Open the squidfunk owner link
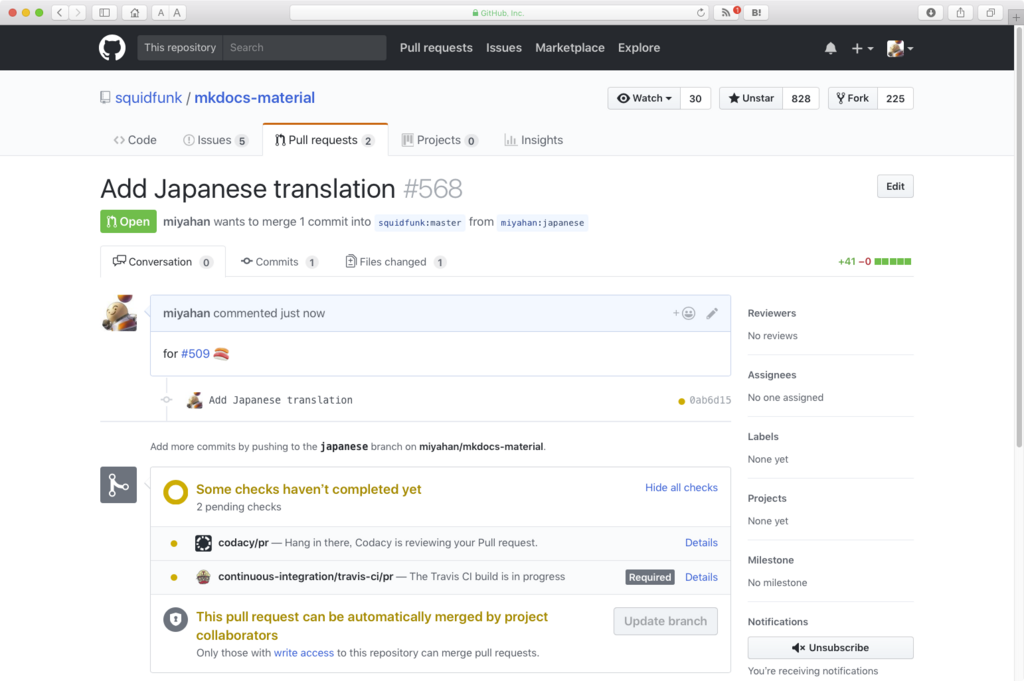This screenshot has height=681, width=1024. (148, 97)
